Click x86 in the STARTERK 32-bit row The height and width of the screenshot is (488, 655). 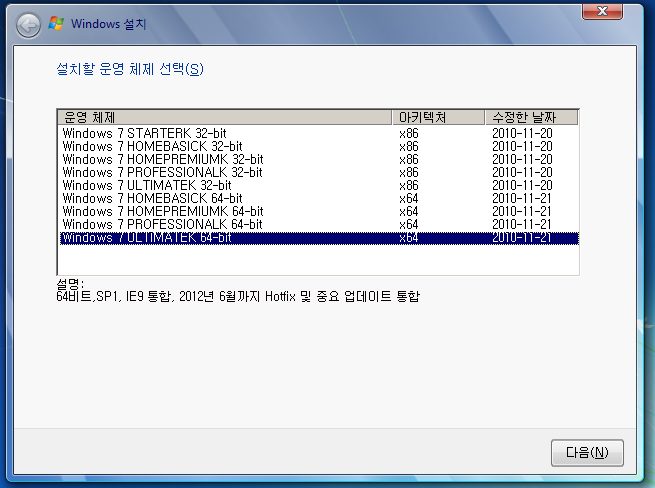point(409,133)
